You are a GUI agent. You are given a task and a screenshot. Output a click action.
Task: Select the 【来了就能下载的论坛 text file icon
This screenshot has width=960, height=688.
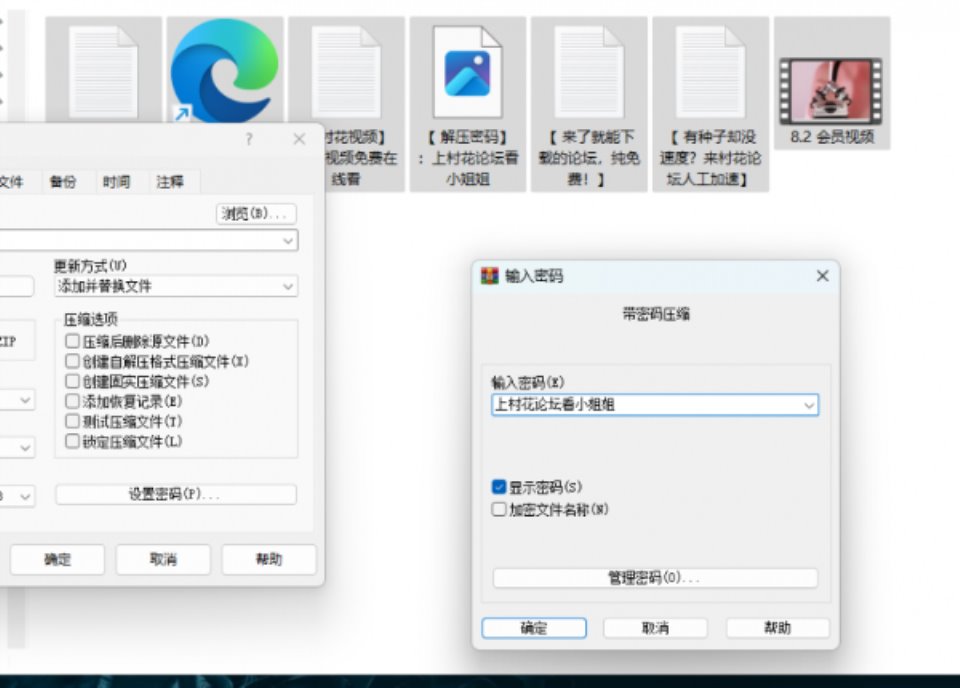point(589,72)
